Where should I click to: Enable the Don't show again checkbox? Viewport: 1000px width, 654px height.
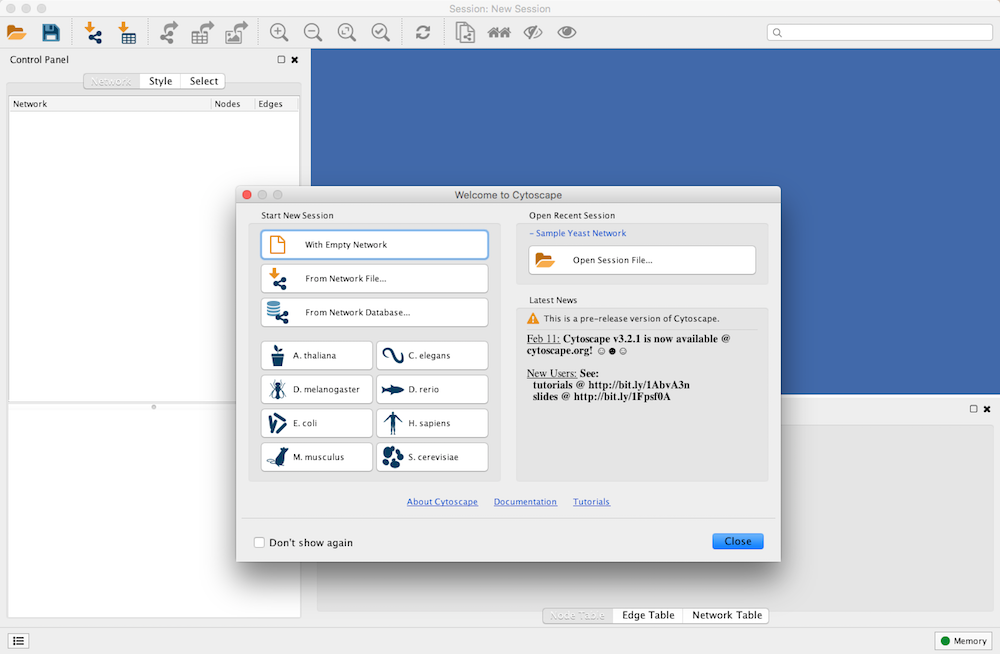260,543
